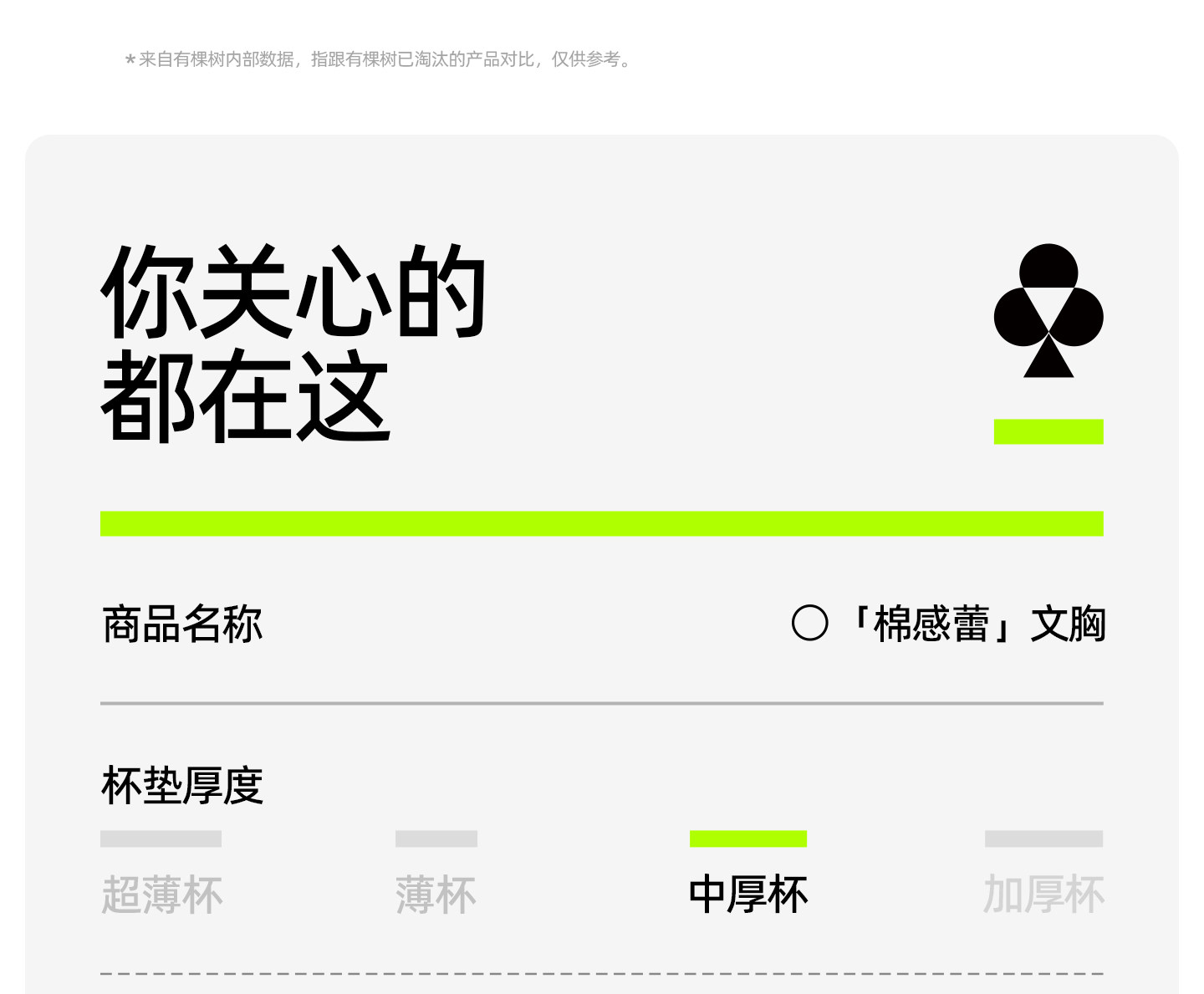The width and height of the screenshot is (1204, 994).
Task: Click the 你关心的 headline text
Action: (x=293, y=292)
